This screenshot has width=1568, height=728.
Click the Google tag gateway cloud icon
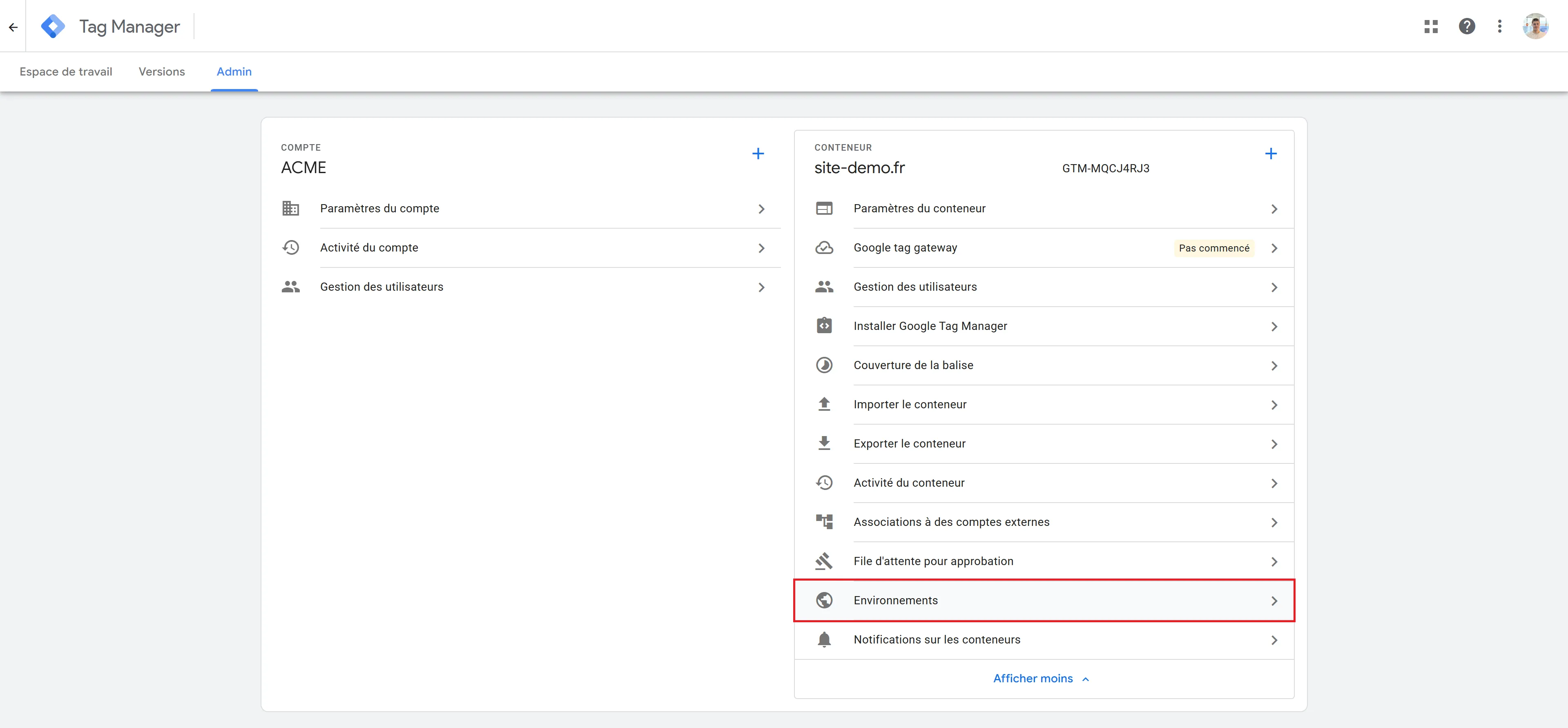tap(824, 248)
